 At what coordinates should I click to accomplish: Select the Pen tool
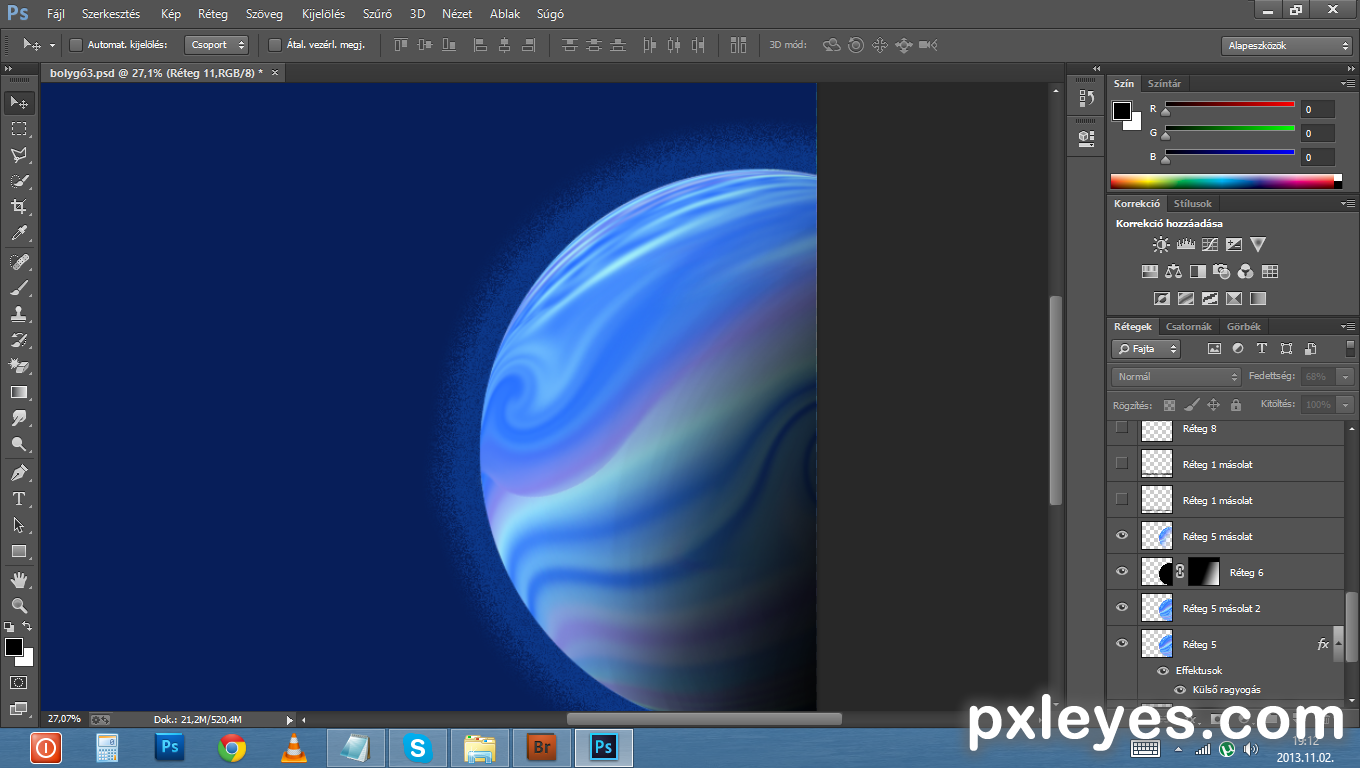[x=19, y=472]
